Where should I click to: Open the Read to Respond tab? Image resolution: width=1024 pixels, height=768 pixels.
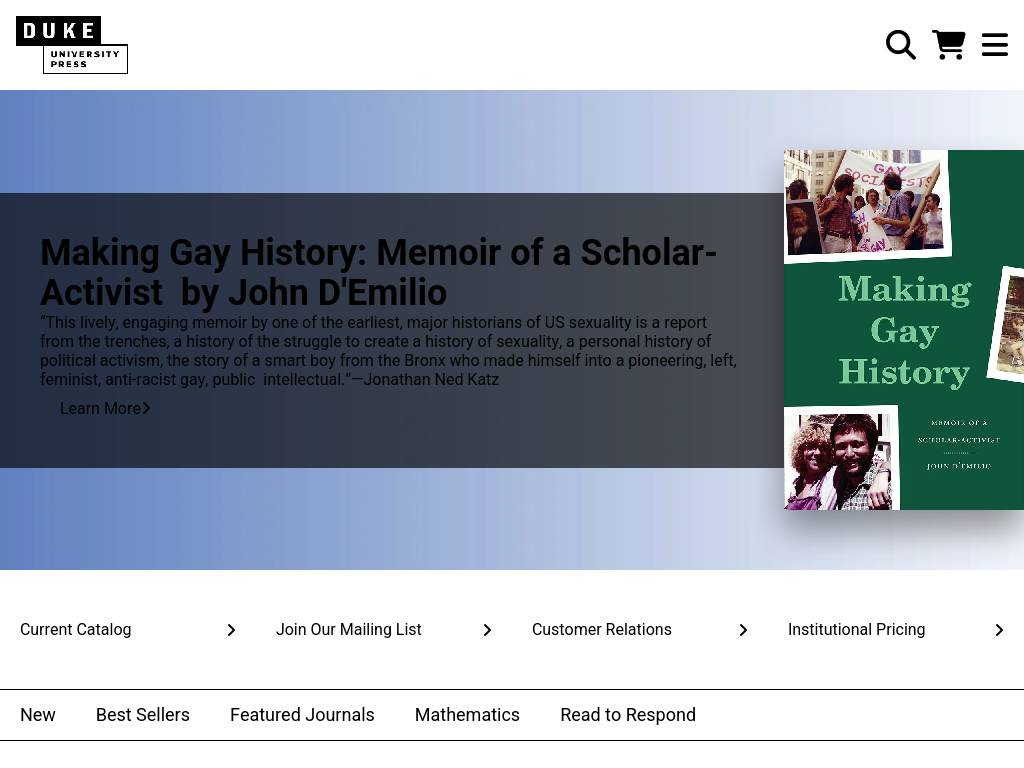tap(628, 715)
